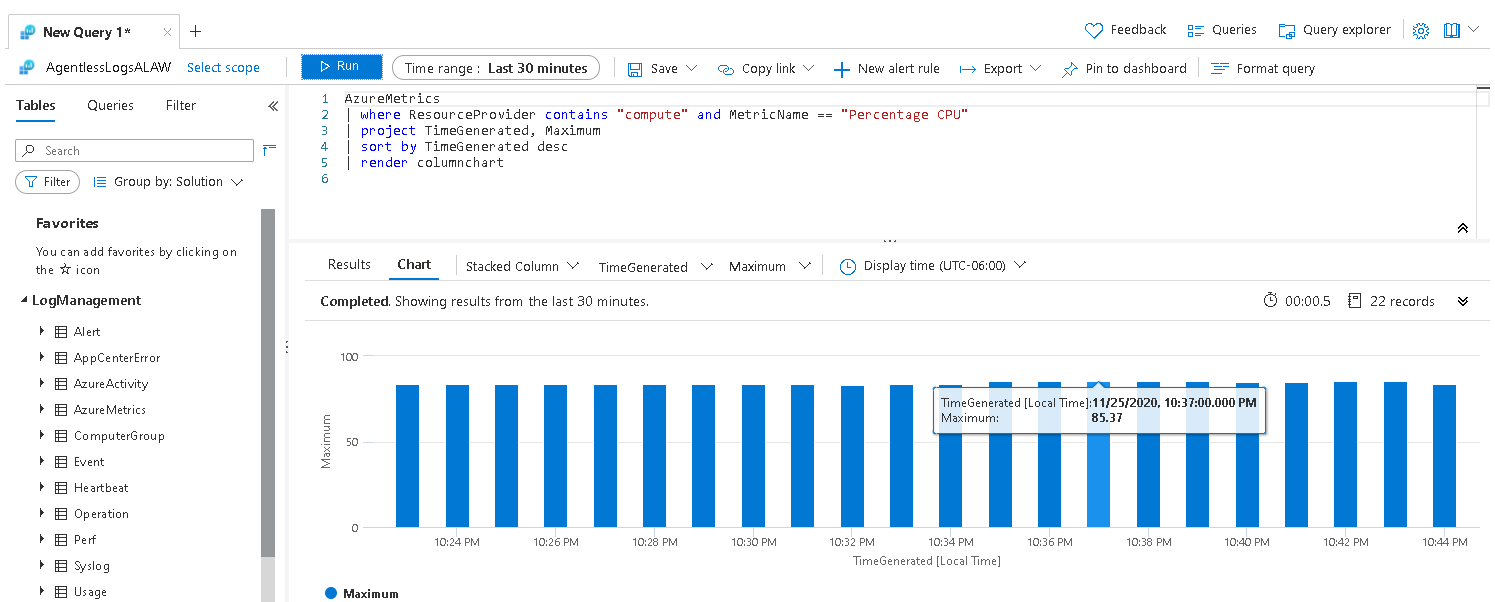Viewport: 1495px width, 602px height.
Task: Click the Save icon
Action: tap(636, 68)
